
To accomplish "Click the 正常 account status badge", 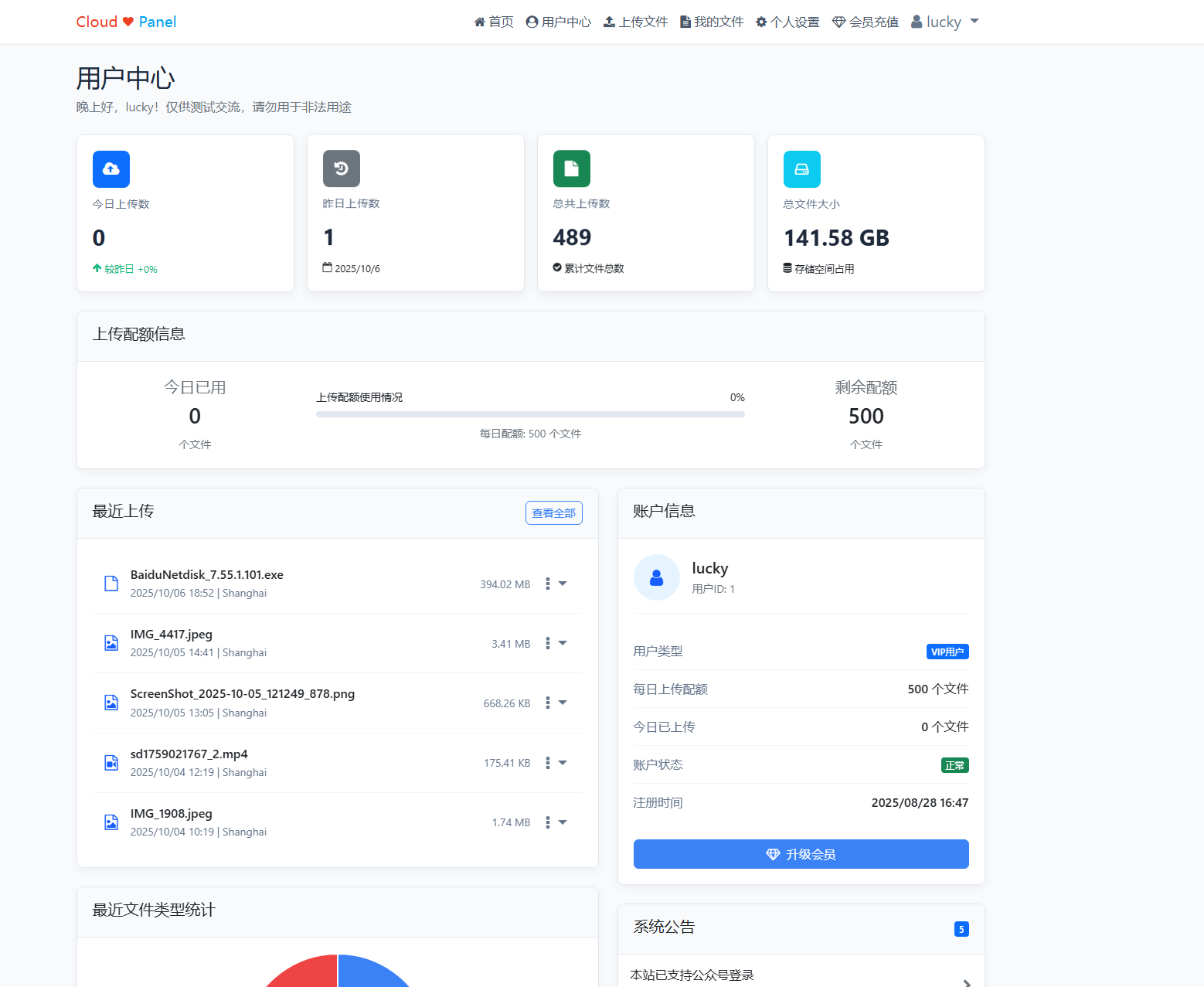I will point(954,764).
